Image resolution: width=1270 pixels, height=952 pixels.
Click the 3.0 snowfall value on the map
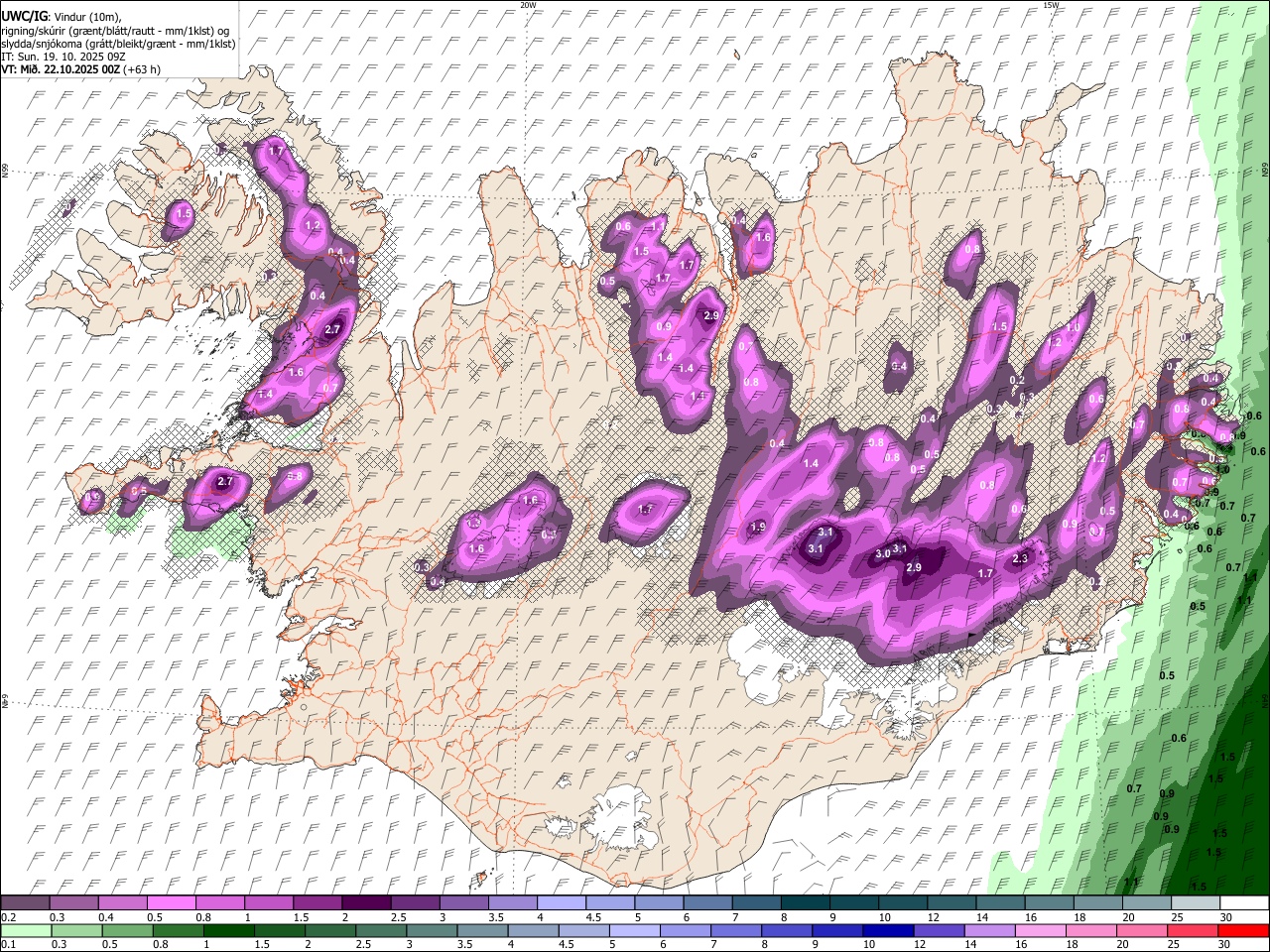click(x=882, y=554)
